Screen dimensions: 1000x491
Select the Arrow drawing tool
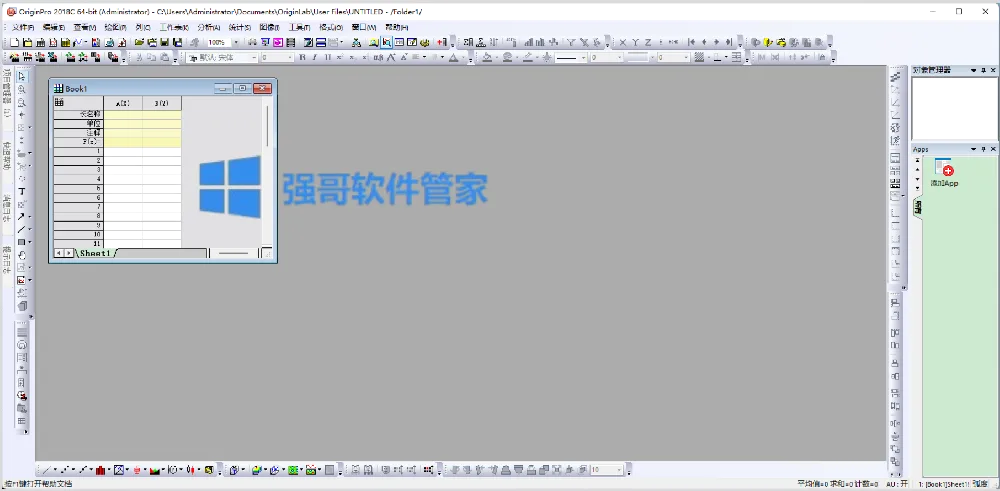(x=21, y=217)
